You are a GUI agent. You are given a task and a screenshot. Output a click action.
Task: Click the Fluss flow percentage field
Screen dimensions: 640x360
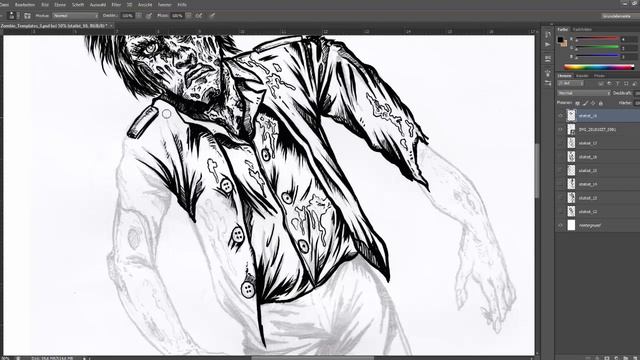(177, 16)
